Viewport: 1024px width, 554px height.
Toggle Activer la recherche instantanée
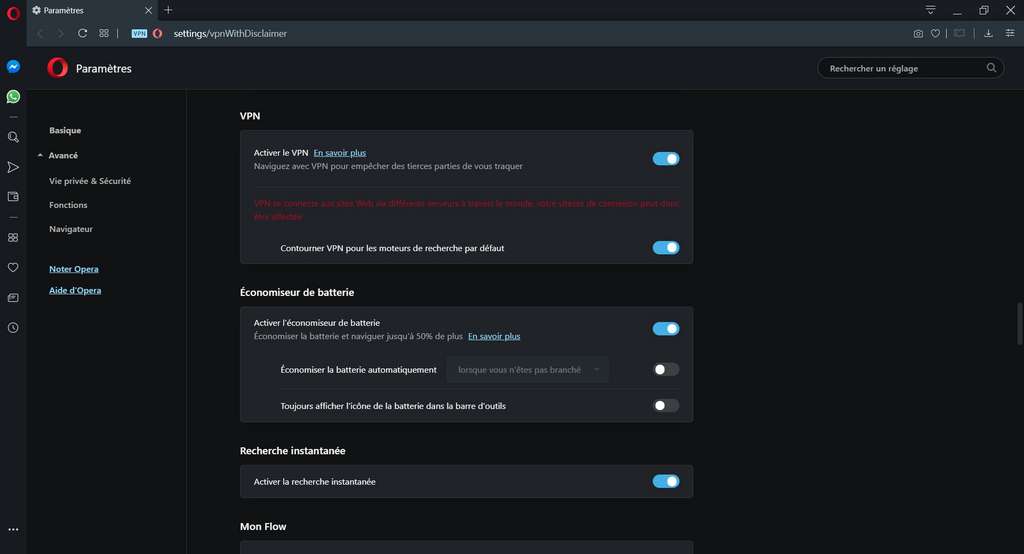pyautogui.click(x=665, y=481)
